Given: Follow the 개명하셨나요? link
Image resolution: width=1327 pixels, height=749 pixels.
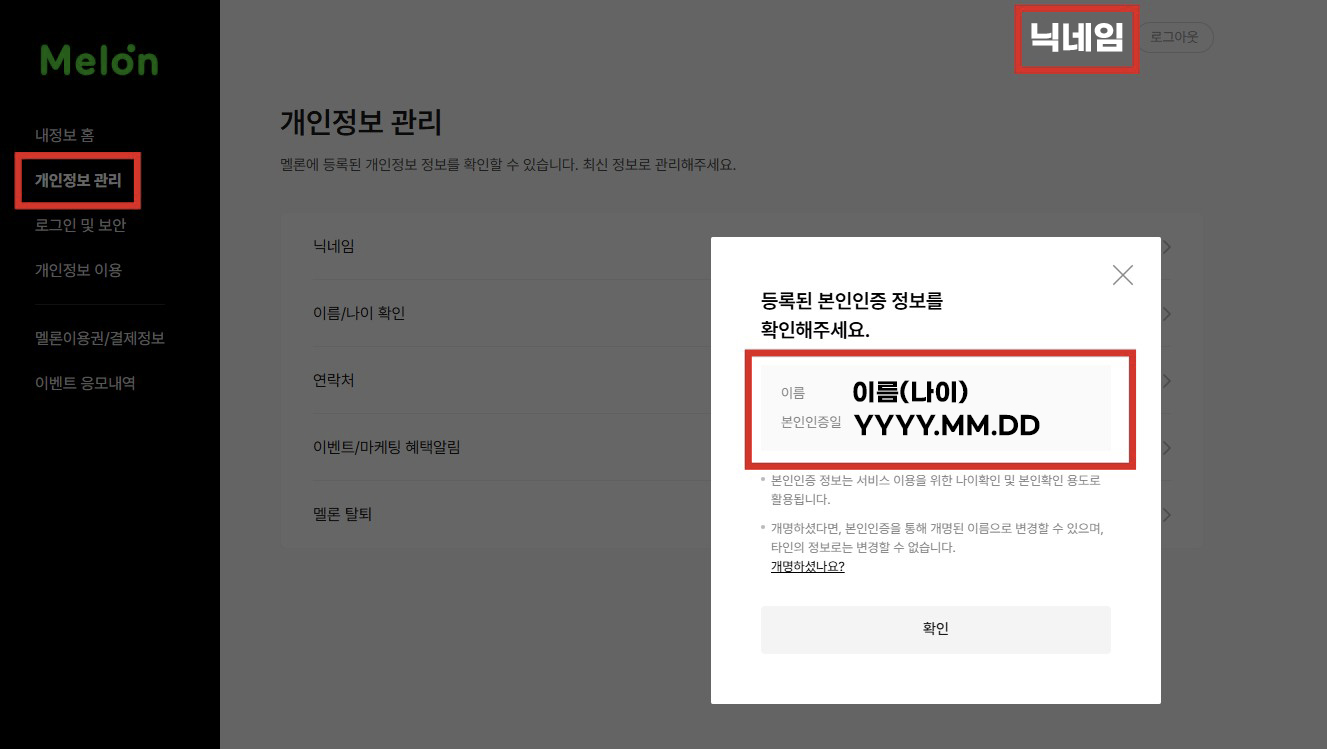Looking at the screenshot, I should click(807, 567).
